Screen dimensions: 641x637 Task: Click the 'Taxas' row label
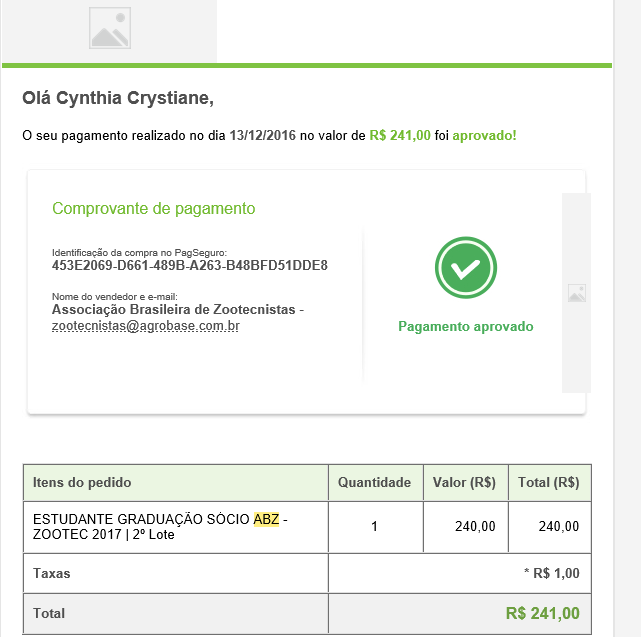(x=52, y=574)
